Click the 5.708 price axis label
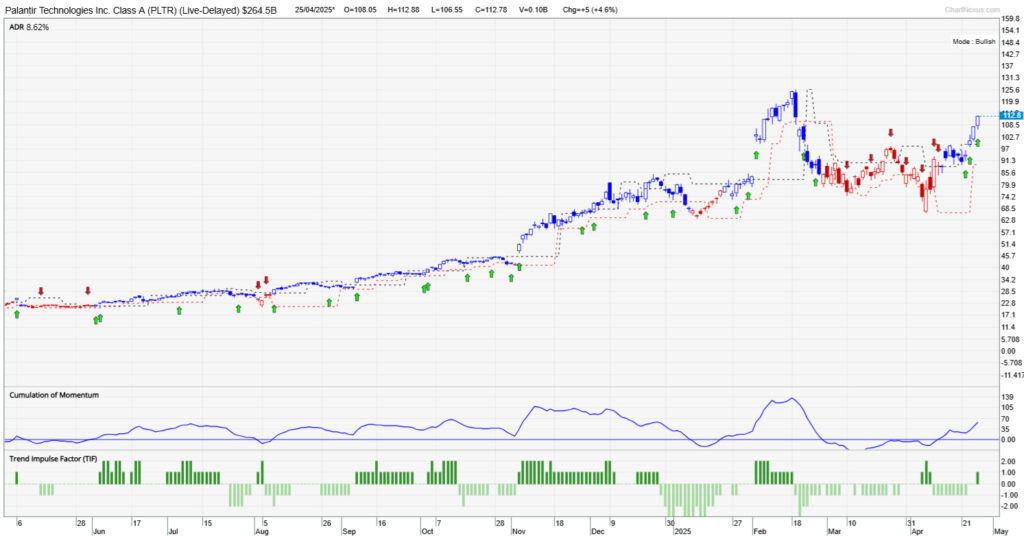 (1010, 339)
